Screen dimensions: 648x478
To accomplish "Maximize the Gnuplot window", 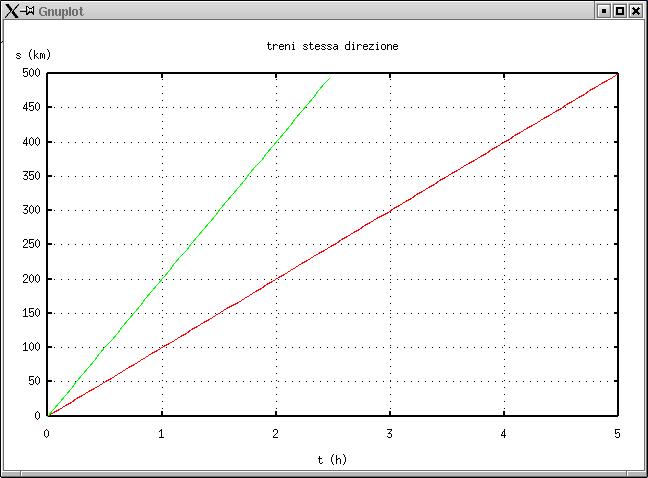I will [x=620, y=10].
